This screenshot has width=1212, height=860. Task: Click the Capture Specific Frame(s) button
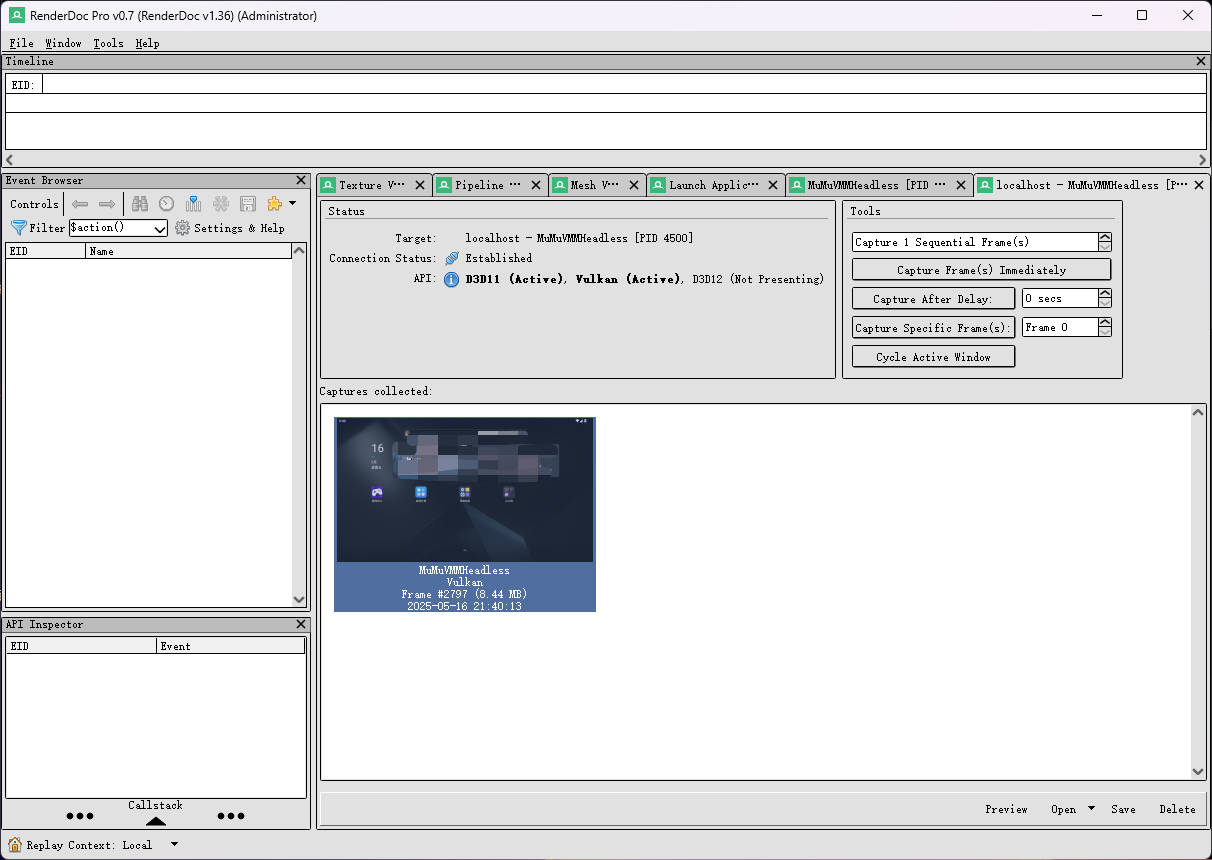933,328
